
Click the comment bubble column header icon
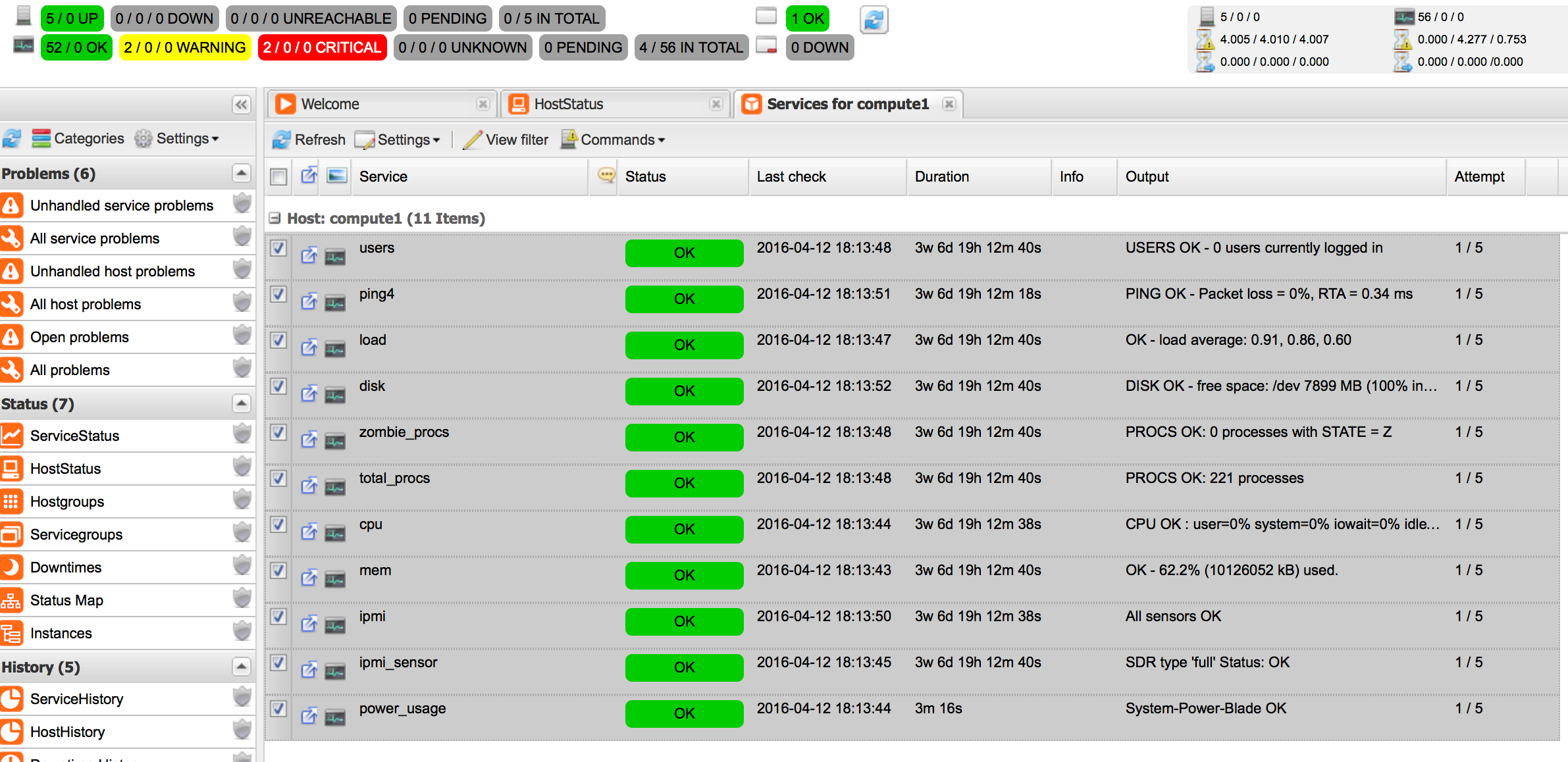(606, 175)
